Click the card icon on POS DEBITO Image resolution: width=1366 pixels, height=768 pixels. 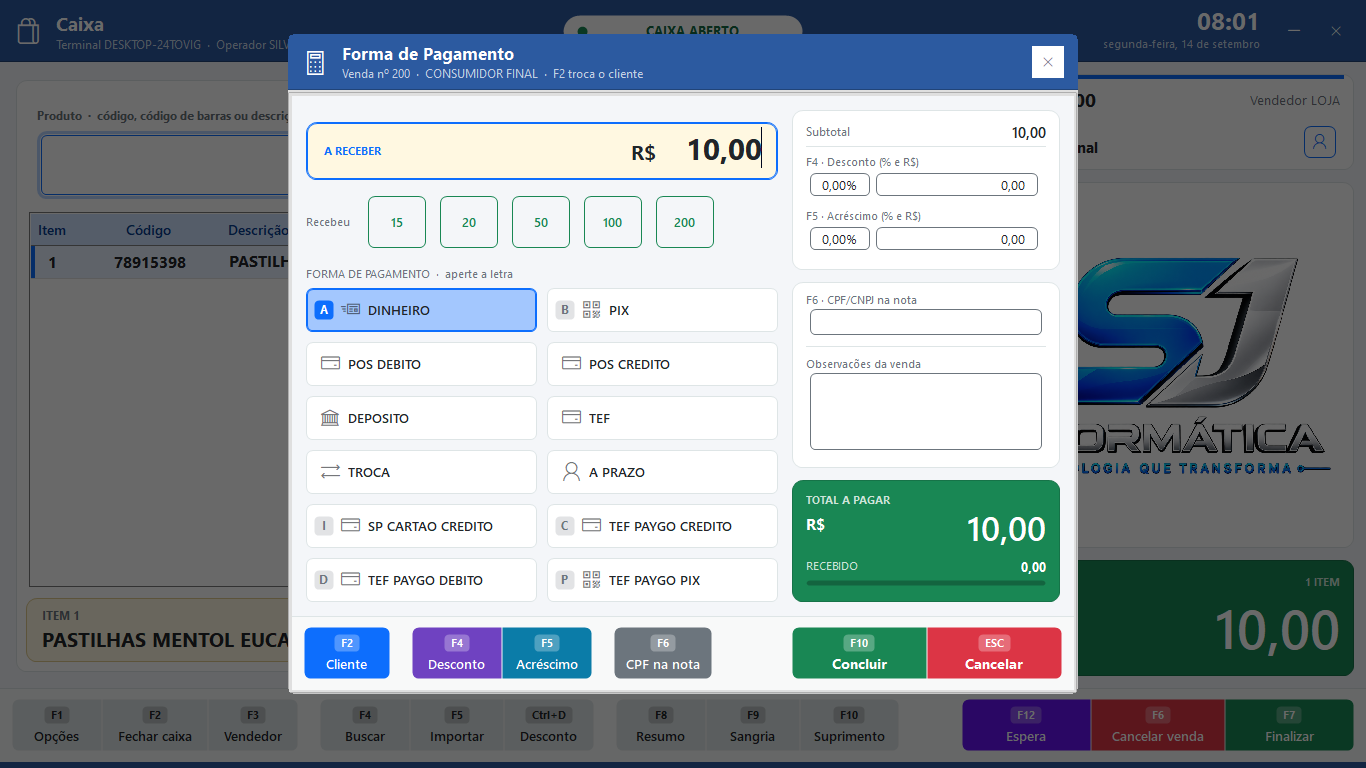coord(330,364)
